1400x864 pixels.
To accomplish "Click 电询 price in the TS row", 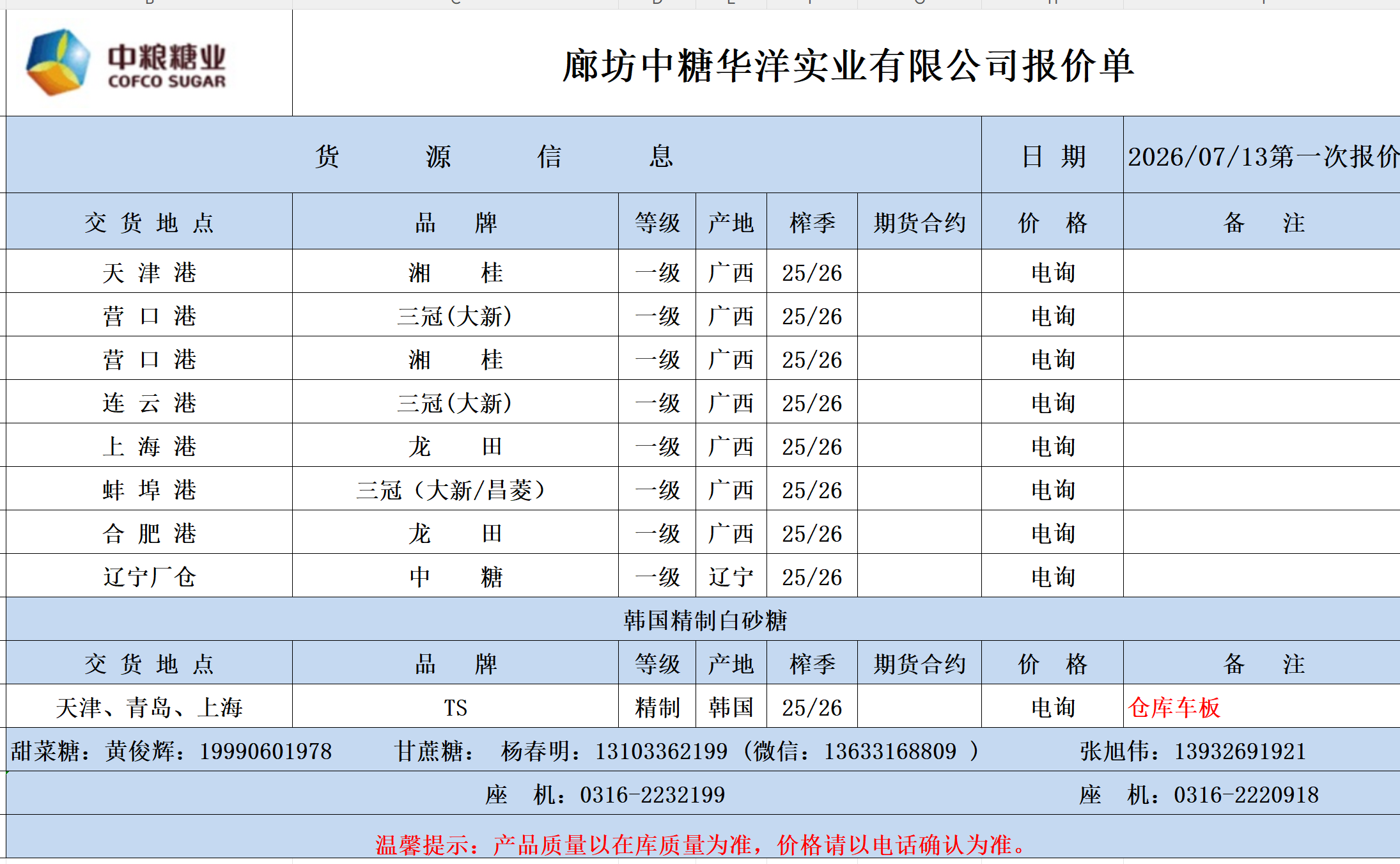I will pyautogui.click(x=1053, y=707).
